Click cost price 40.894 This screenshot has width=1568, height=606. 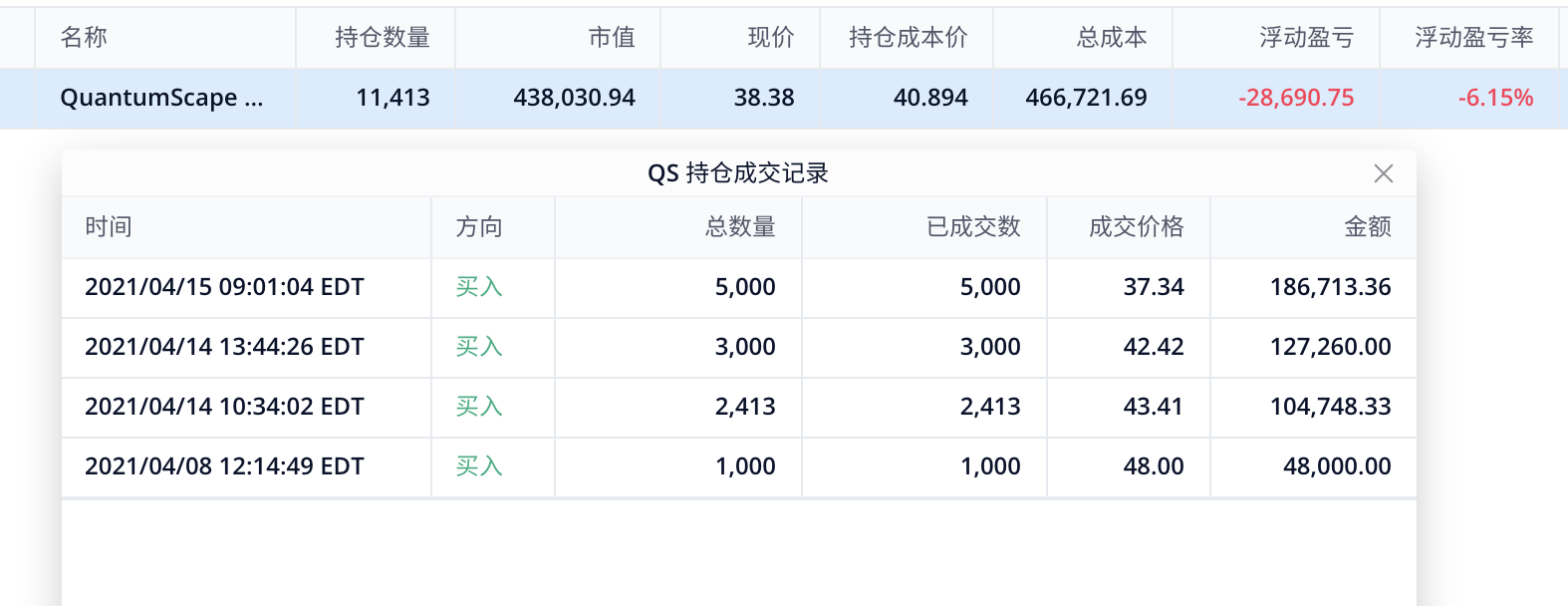pos(930,98)
